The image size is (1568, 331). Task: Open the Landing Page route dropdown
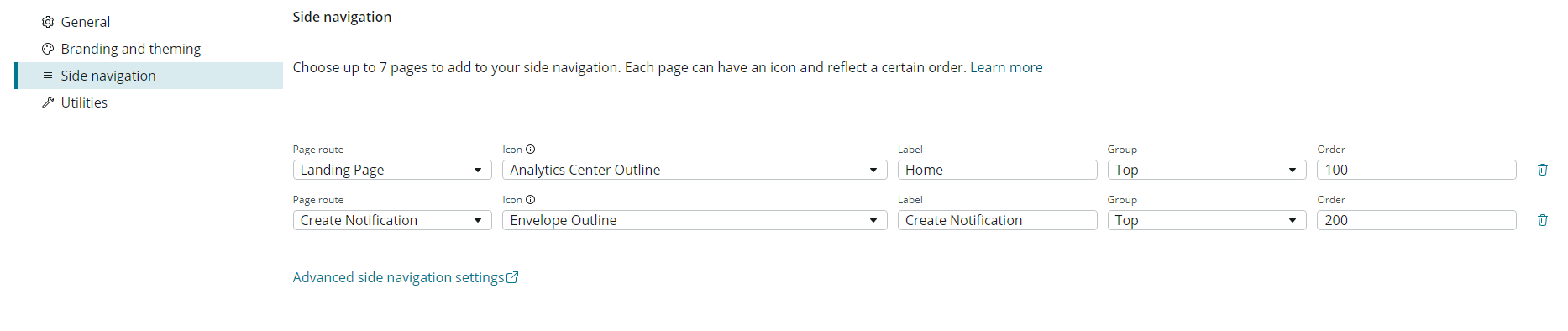click(x=392, y=170)
